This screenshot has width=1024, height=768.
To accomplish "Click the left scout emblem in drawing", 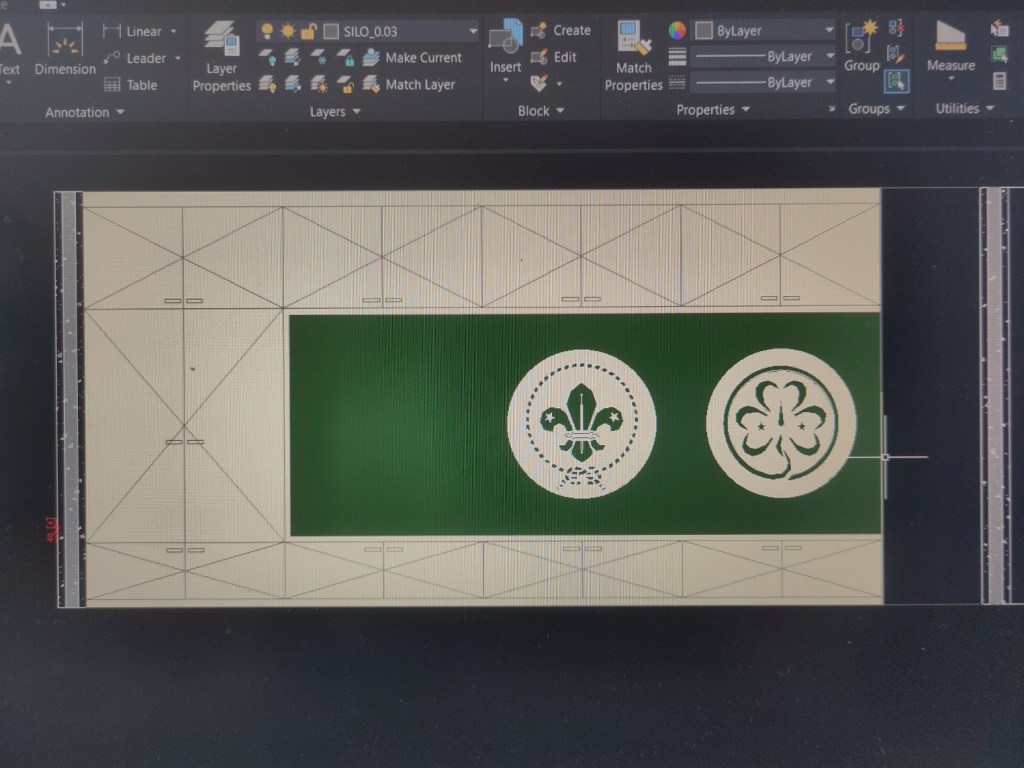I will pos(581,421).
